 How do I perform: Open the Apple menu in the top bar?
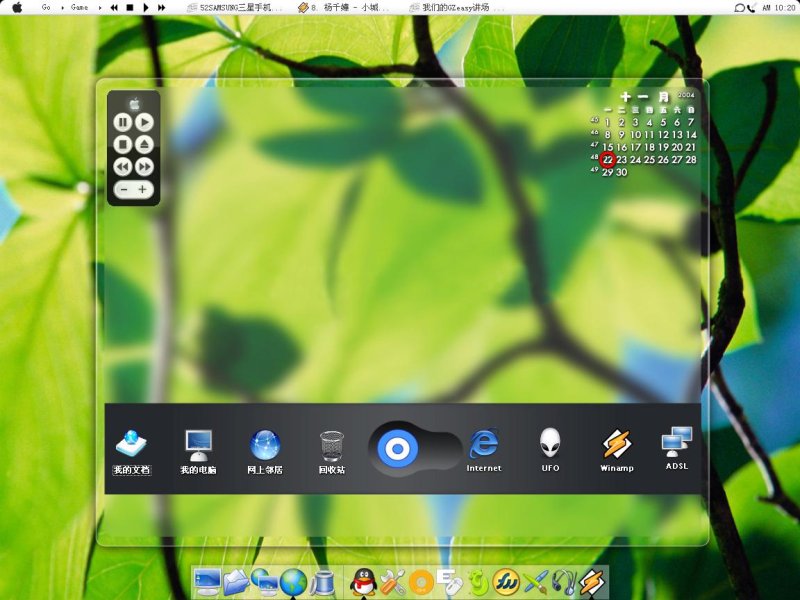point(17,7)
